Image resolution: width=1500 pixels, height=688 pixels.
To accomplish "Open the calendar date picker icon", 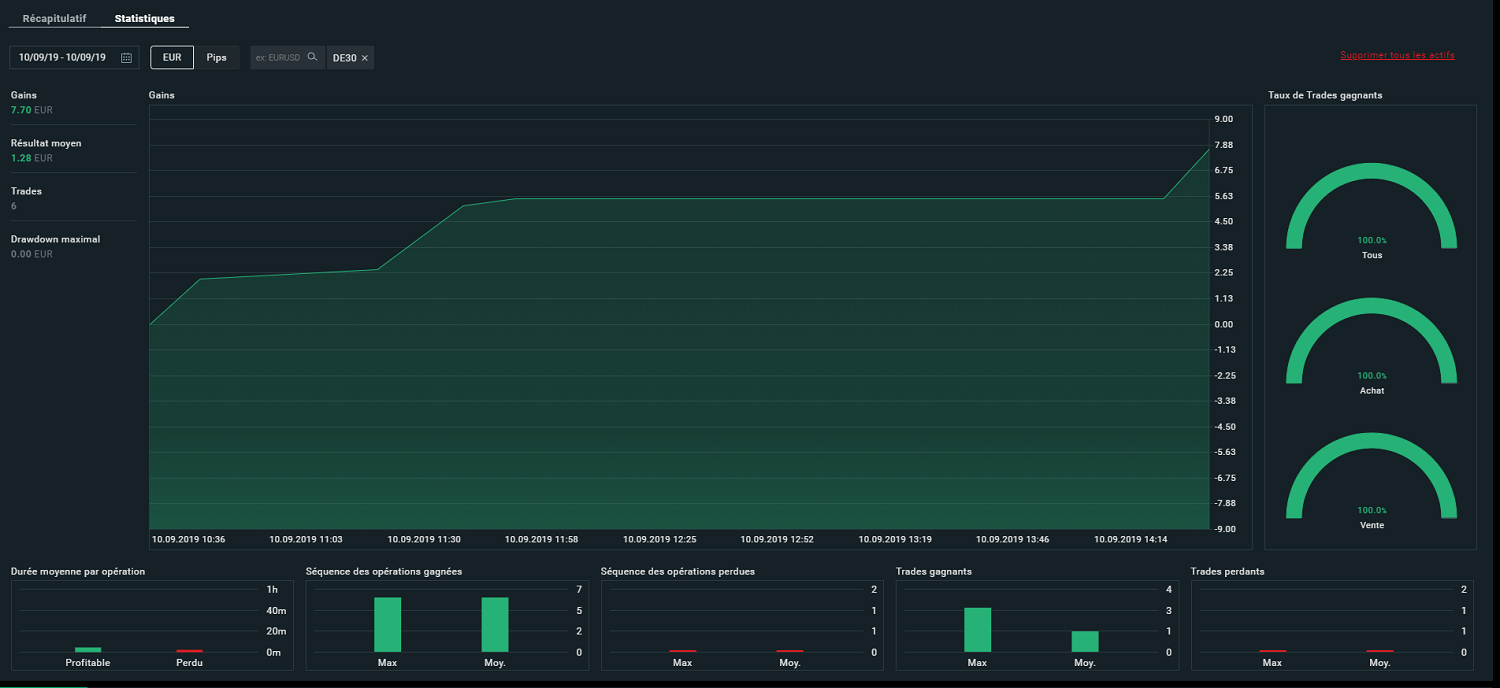I will click(126, 58).
